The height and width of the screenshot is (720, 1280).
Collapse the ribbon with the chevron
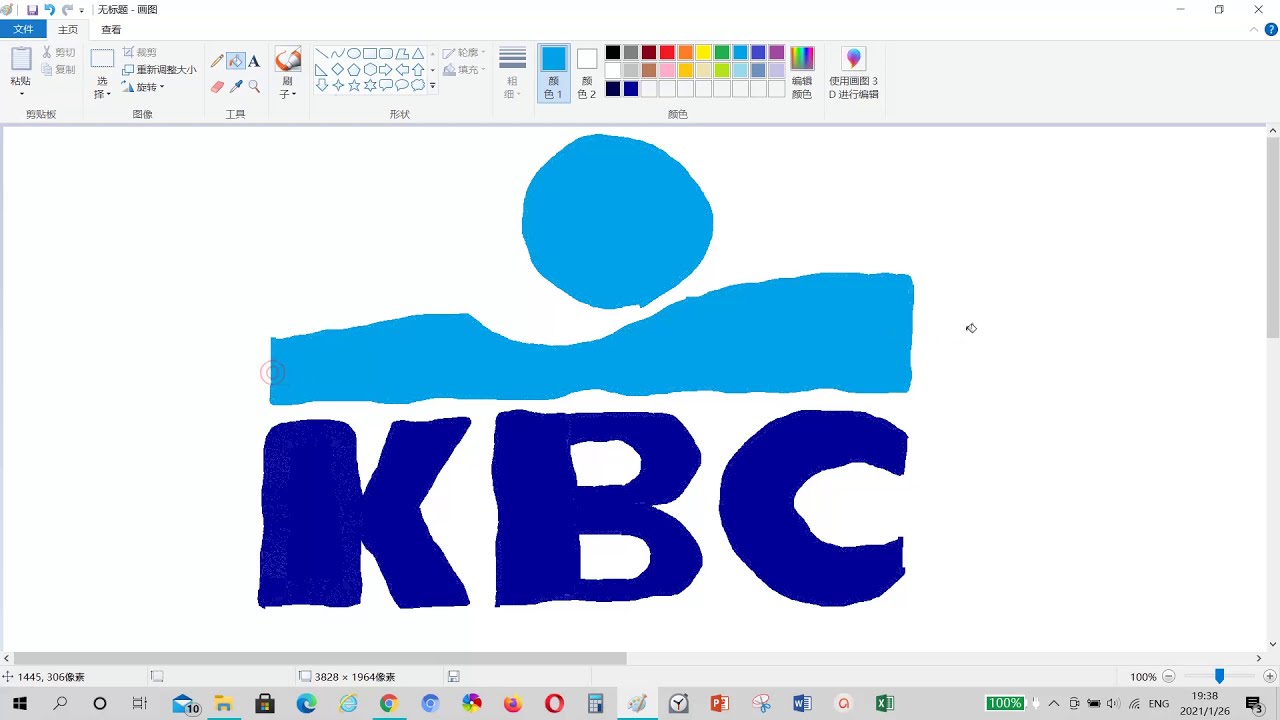point(1255,30)
